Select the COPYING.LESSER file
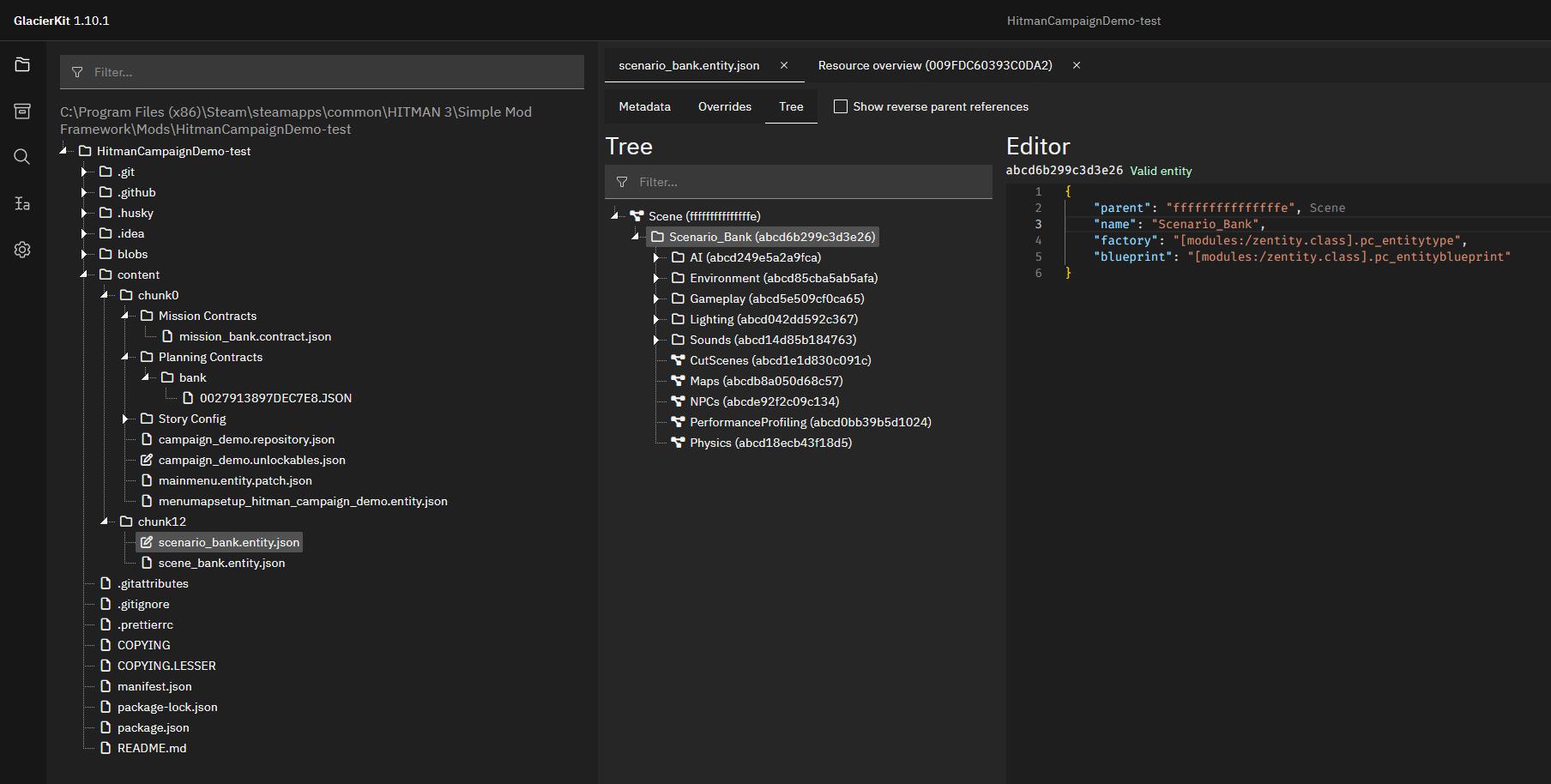Image resolution: width=1551 pixels, height=784 pixels. point(166,666)
